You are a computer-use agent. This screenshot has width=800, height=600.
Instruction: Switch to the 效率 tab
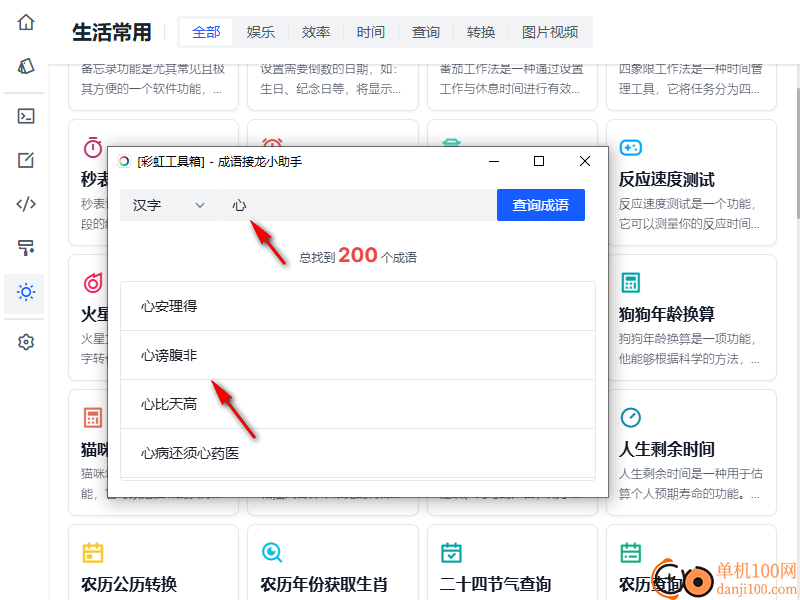[316, 32]
